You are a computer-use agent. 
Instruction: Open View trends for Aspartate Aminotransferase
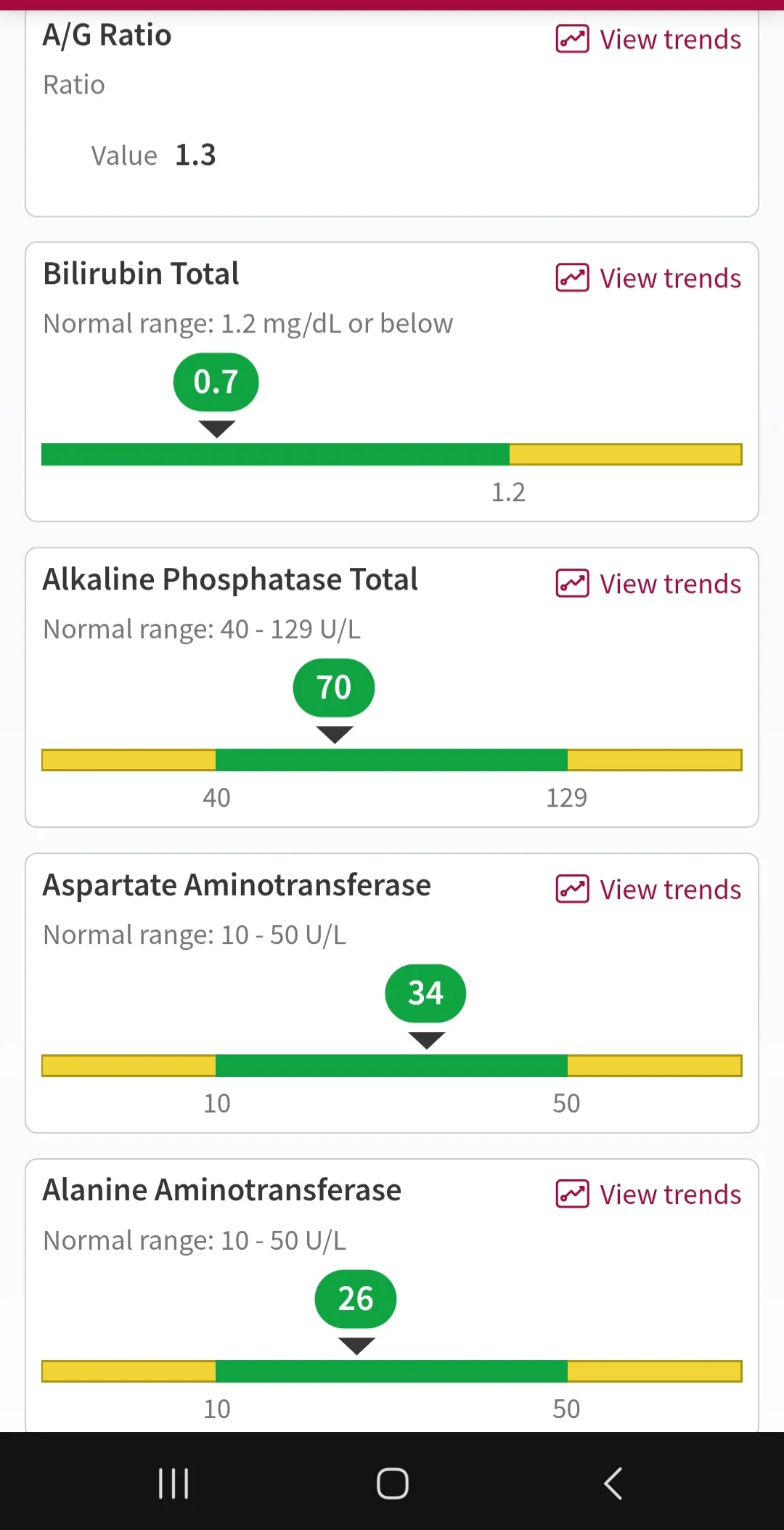pyautogui.click(x=648, y=890)
